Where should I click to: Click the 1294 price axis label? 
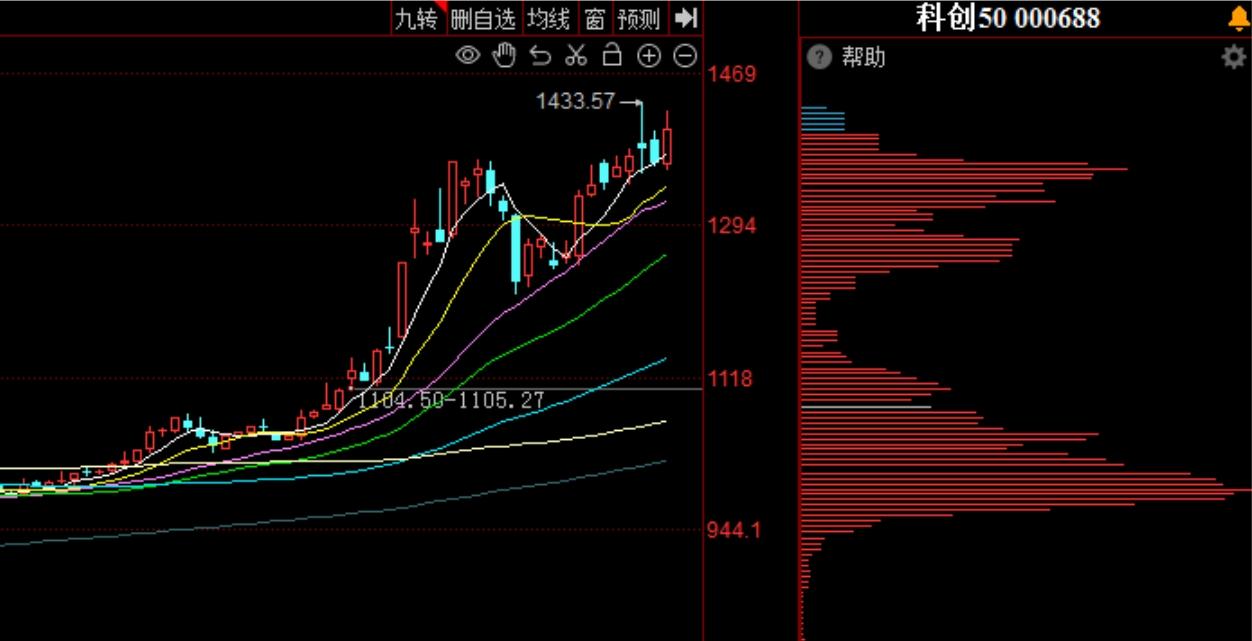(x=733, y=226)
